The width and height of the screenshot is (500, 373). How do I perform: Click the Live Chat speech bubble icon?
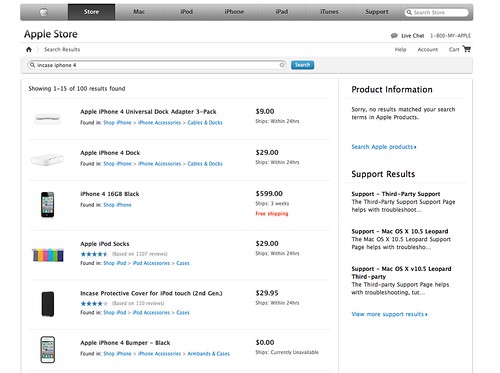pos(394,36)
